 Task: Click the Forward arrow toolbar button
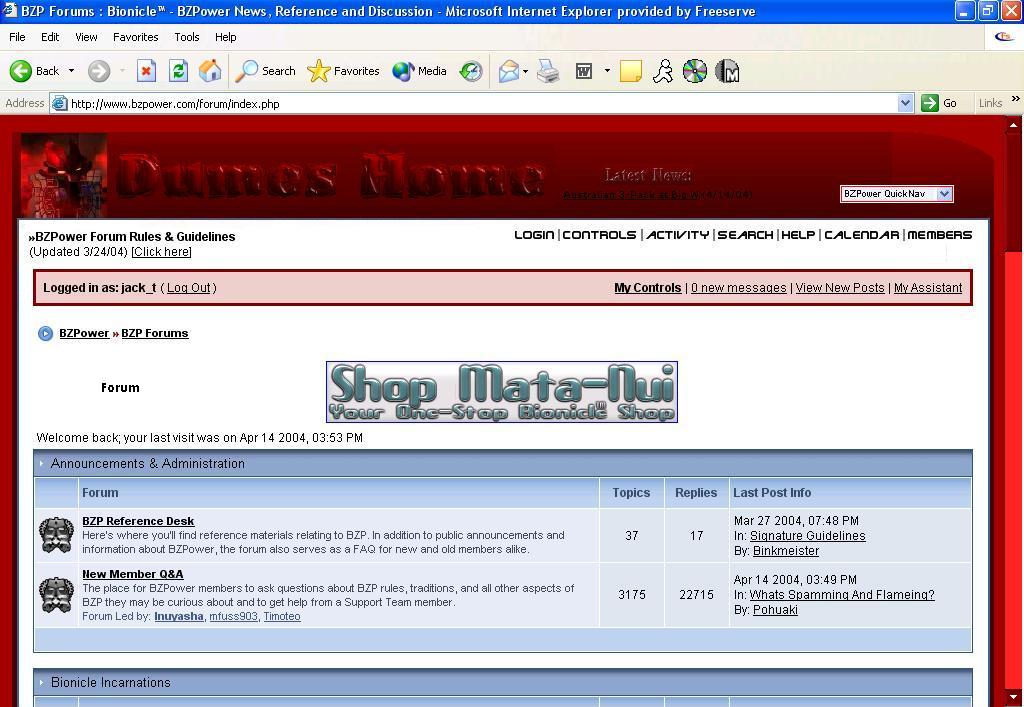coord(99,71)
